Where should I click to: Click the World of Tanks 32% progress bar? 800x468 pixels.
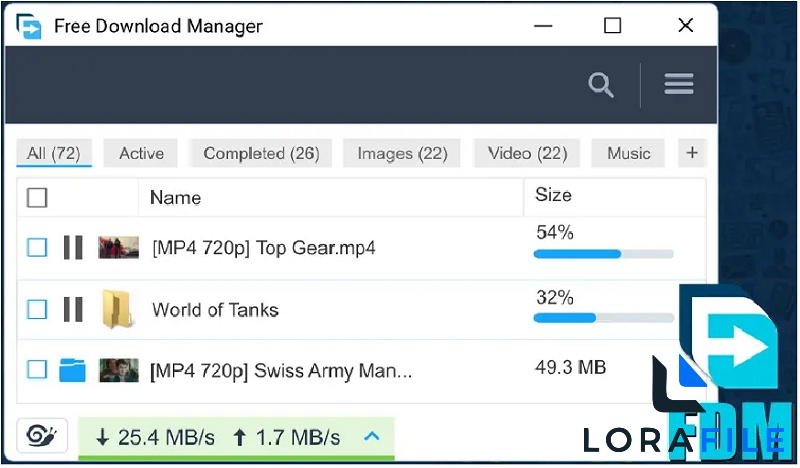pos(604,318)
